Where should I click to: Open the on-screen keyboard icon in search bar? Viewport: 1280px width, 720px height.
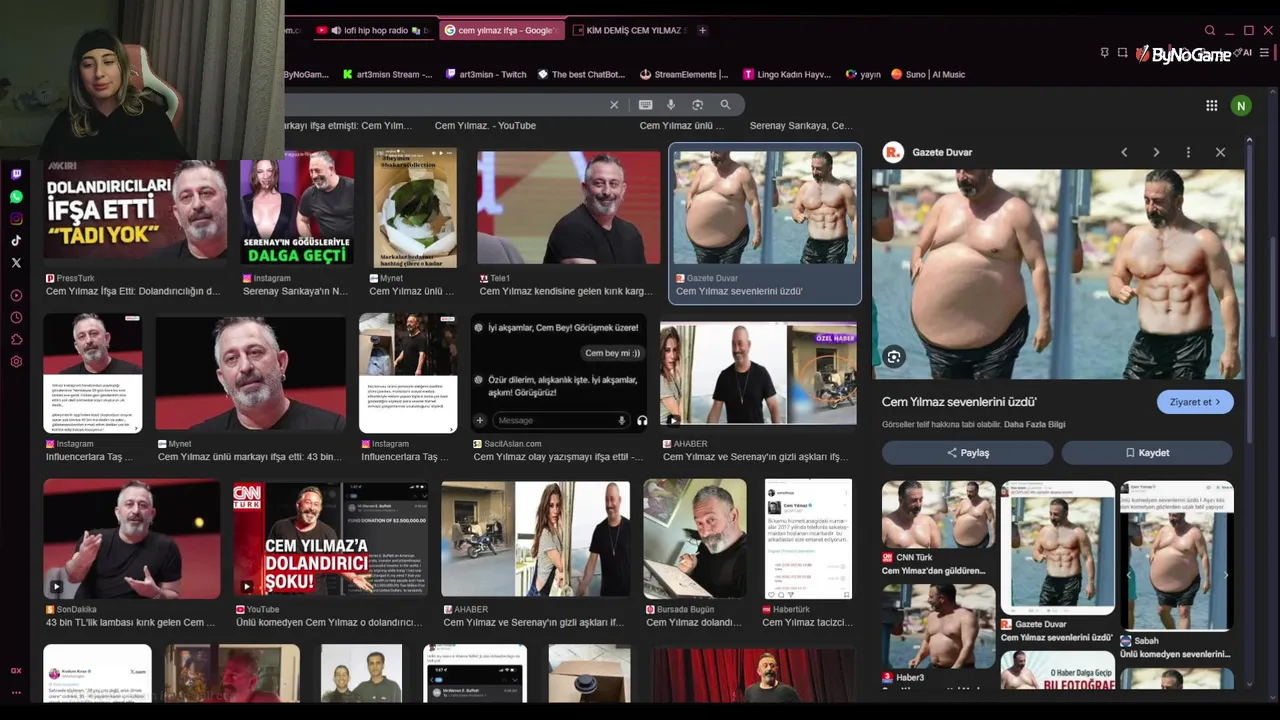(x=645, y=104)
